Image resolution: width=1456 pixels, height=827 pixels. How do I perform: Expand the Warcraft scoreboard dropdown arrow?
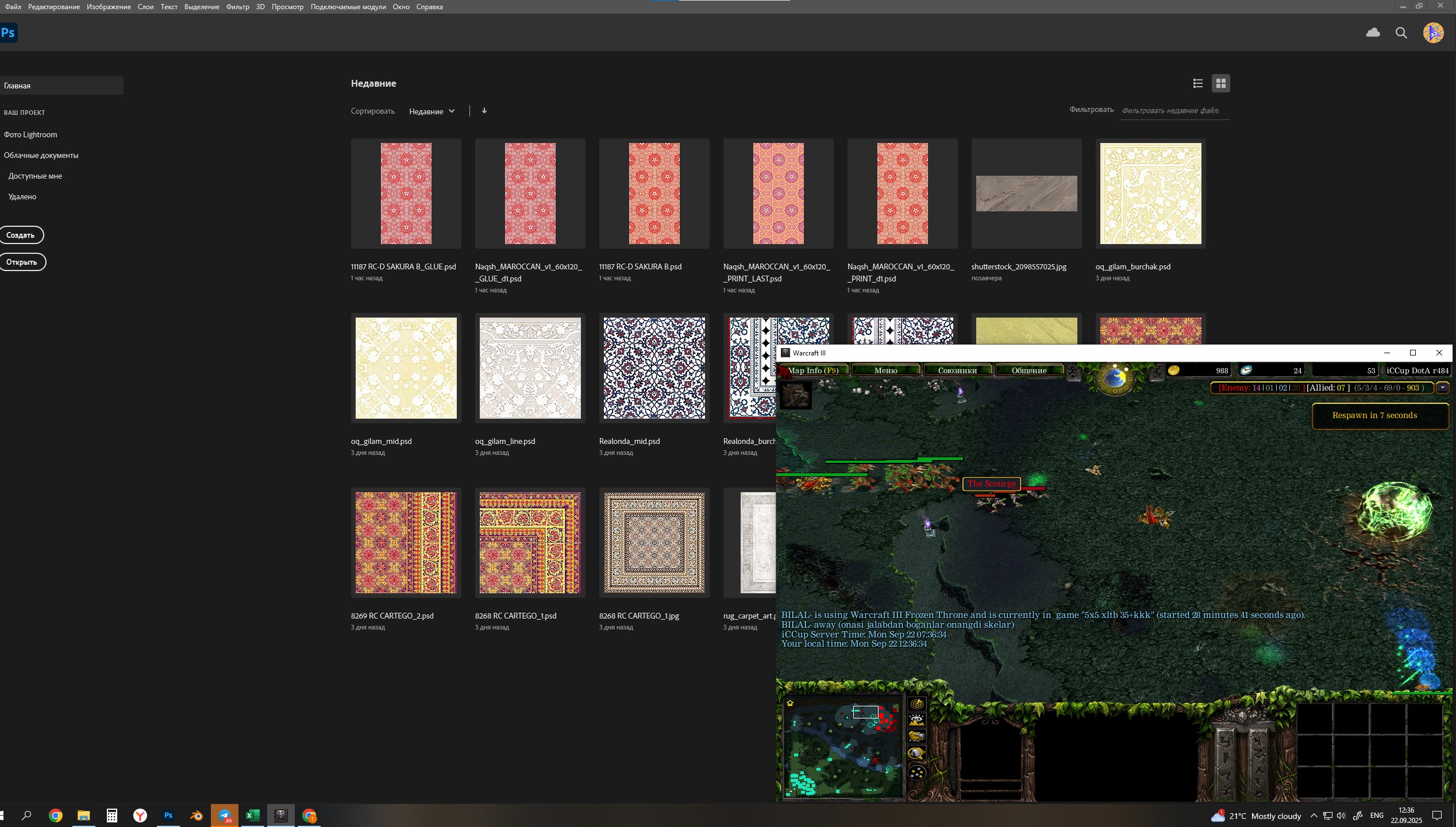pos(1442,388)
